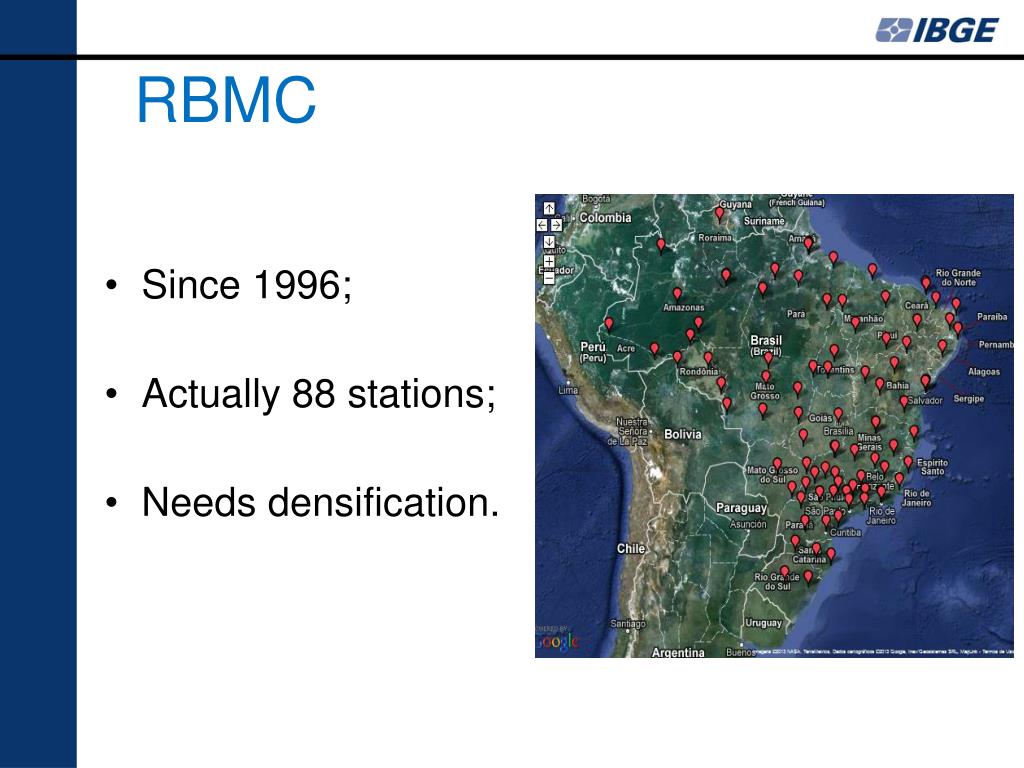1024x768 pixels.
Task: Click the Uruguay country label
Action: [x=763, y=623]
